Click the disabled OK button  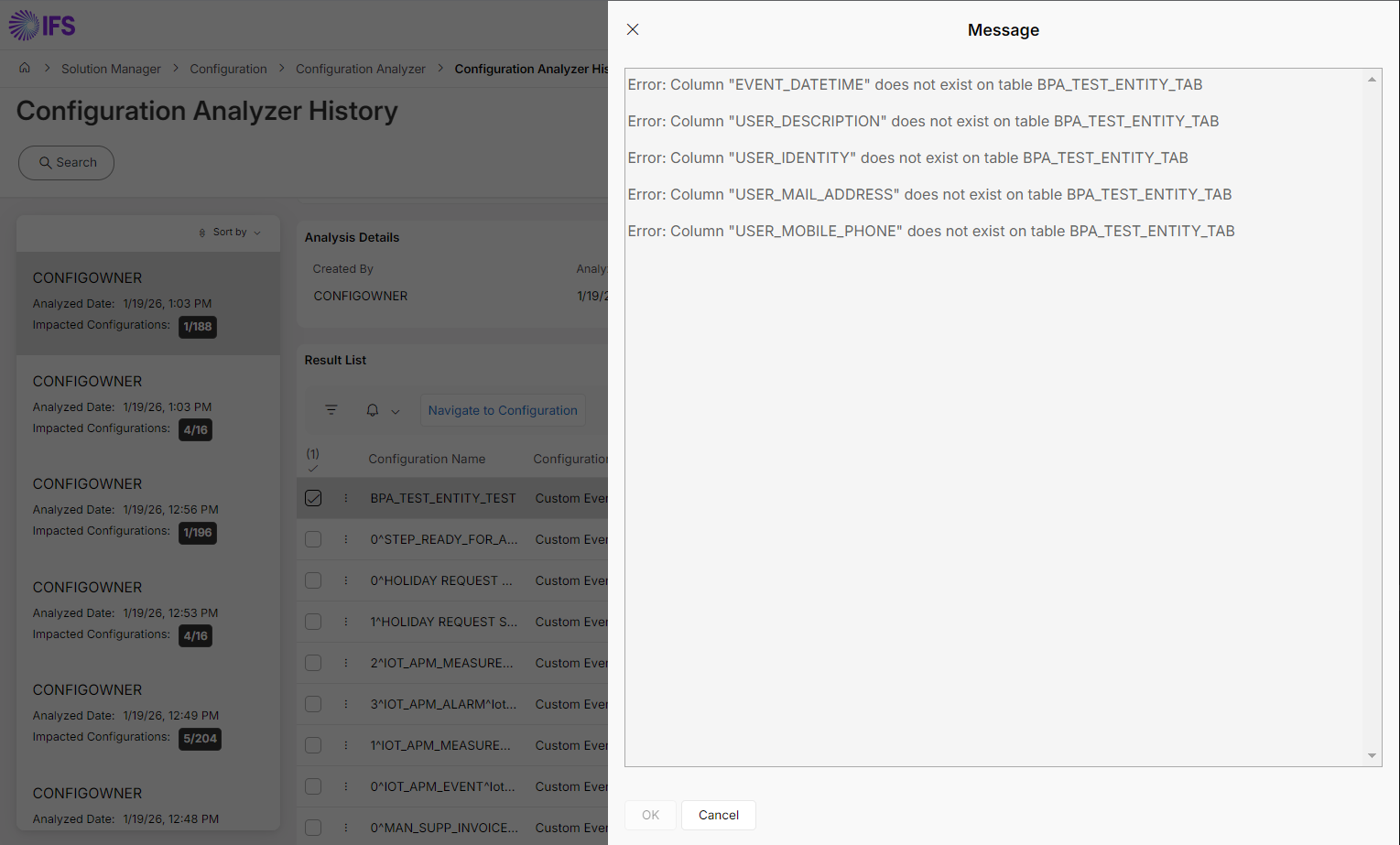click(651, 815)
